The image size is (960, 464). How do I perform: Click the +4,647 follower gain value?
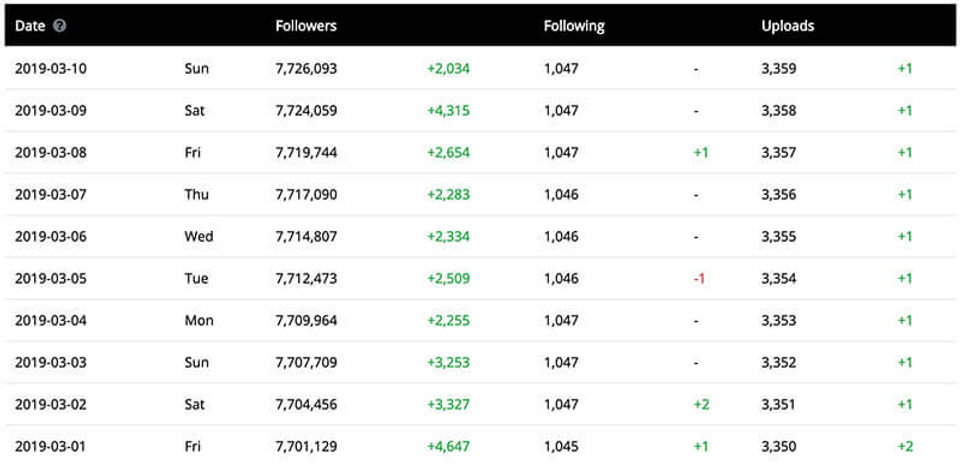448,447
